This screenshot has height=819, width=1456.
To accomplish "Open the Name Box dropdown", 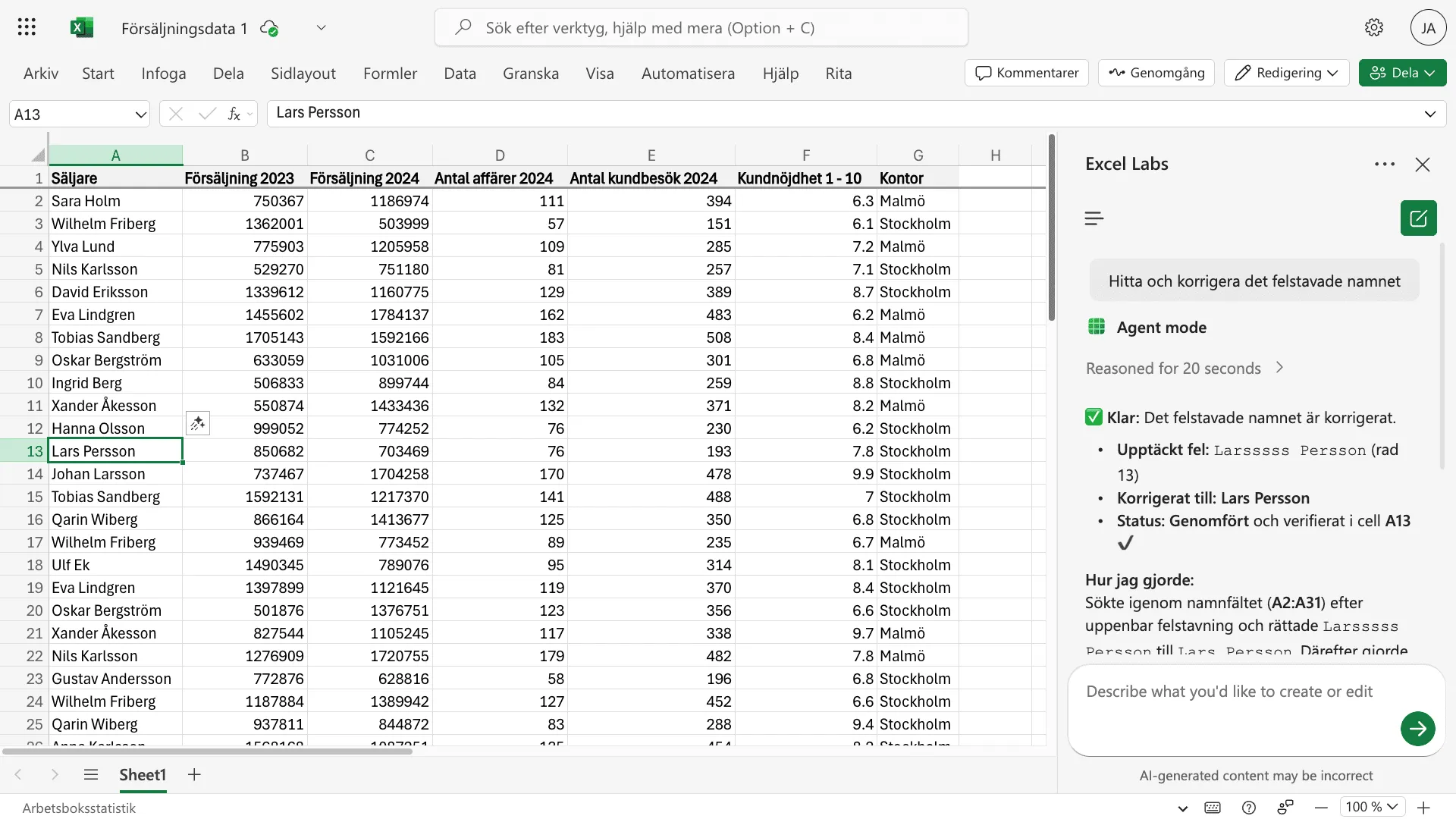I will (x=140, y=115).
